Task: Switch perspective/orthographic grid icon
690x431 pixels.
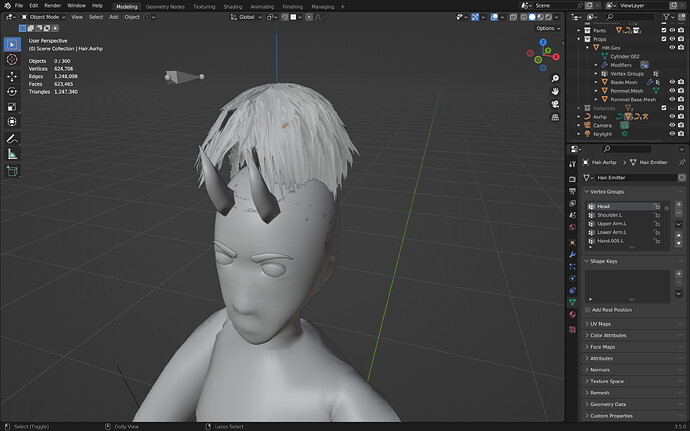Action: pos(555,117)
